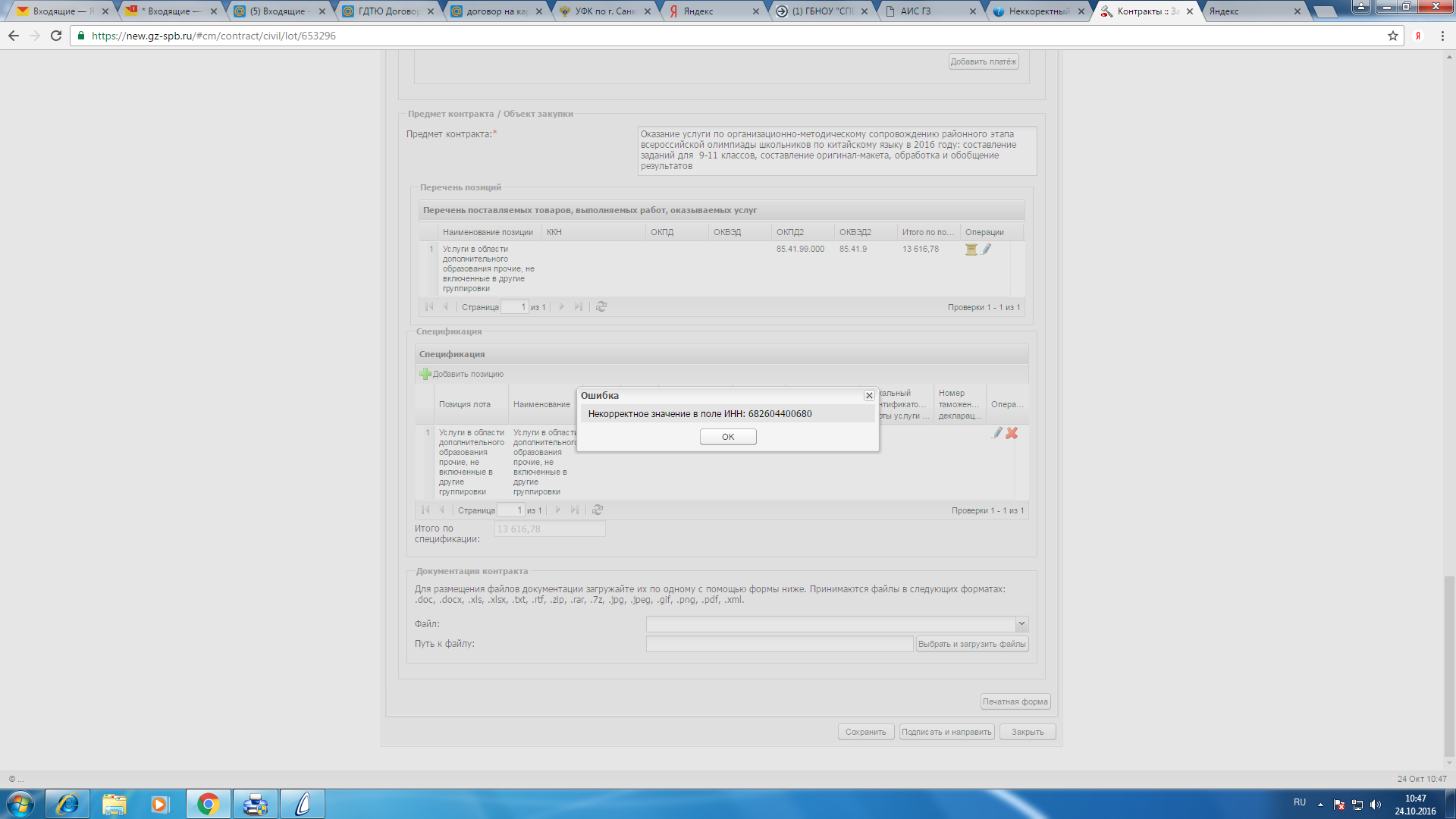The width and height of the screenshot is (1456, 819).
Task: Open the Файл dropdown arrow
Action: (1021, 624)
